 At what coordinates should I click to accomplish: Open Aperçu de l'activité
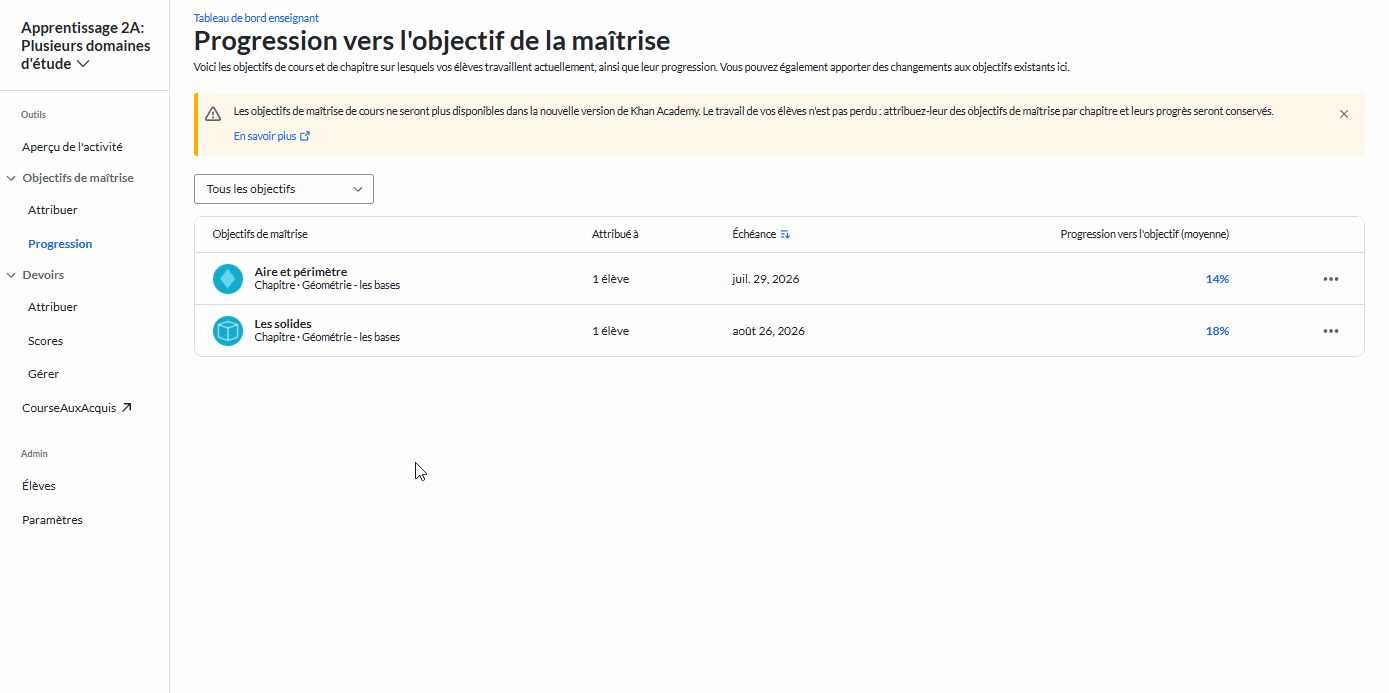(72, 147)
